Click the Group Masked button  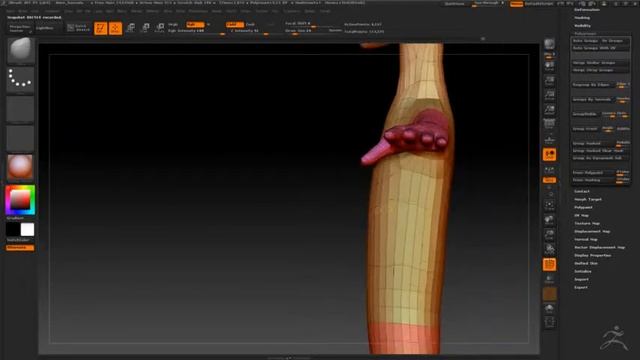point(593,144)
